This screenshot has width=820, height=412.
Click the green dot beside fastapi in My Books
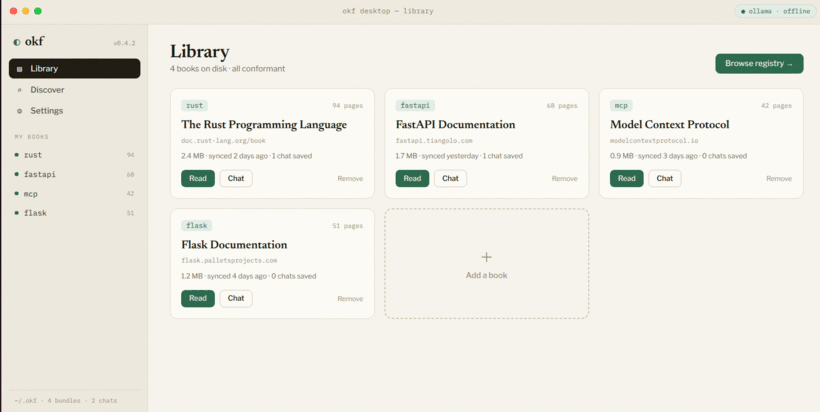pyautogui.click(x=17, y=174)
